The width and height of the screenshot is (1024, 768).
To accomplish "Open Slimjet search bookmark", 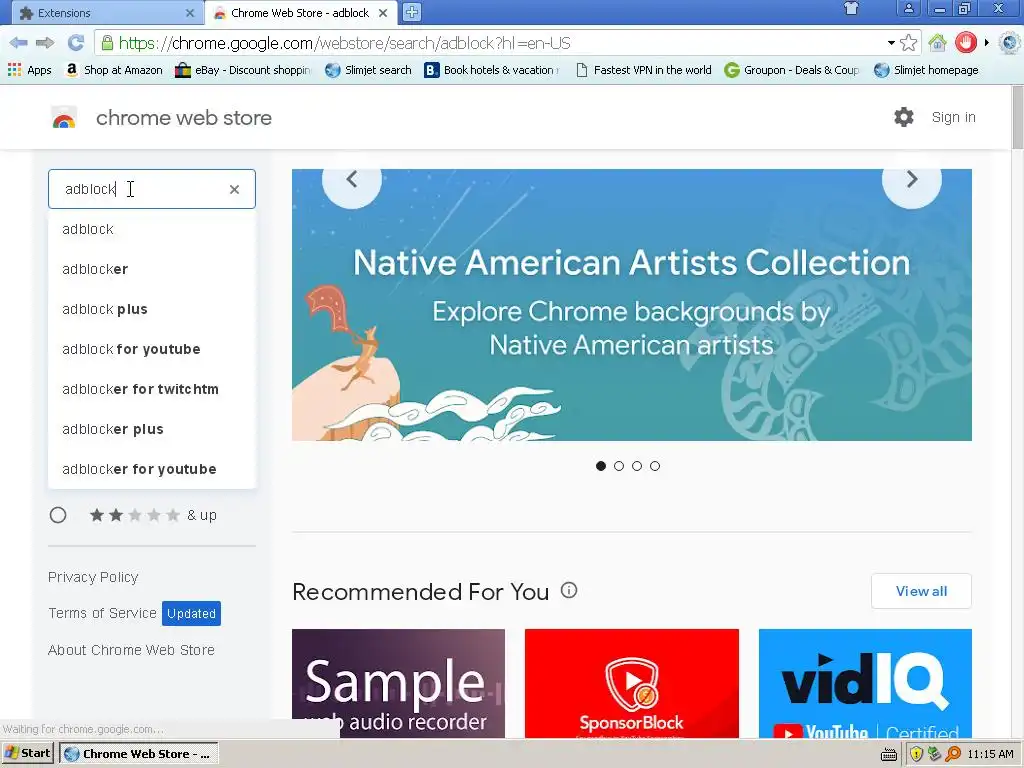I will coord(368,70).
